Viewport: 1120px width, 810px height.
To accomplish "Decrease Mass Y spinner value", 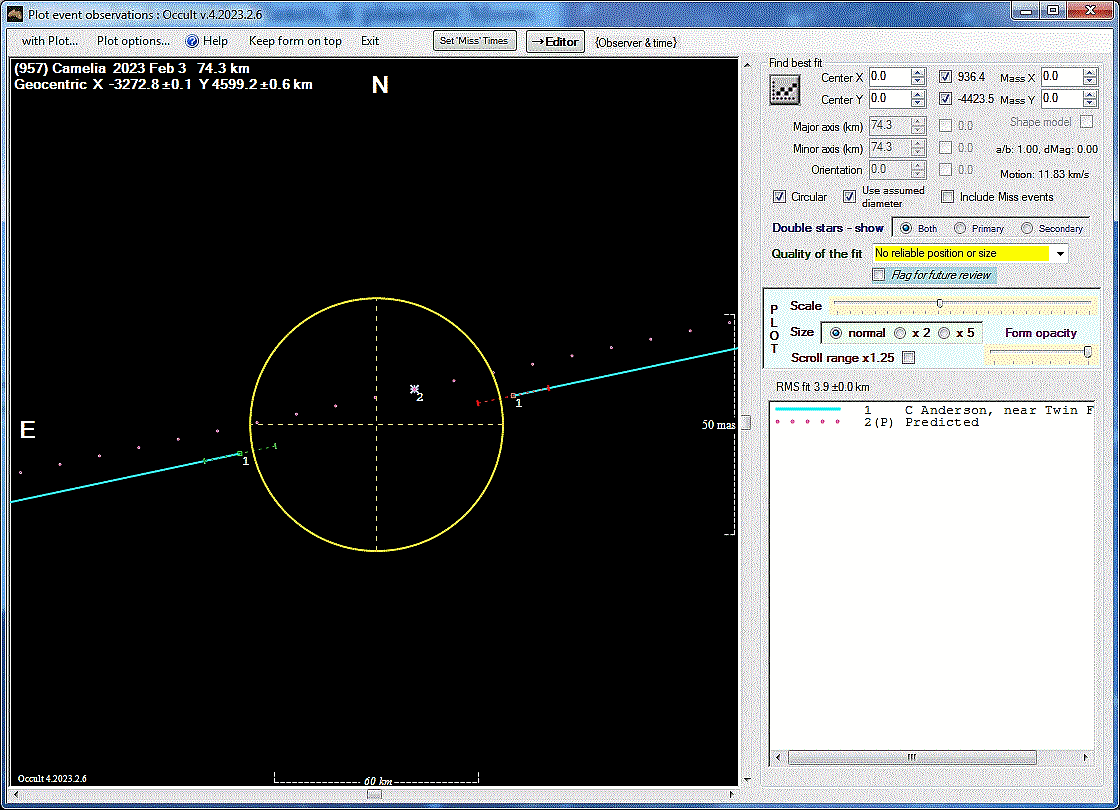I will pos(1089,103).
